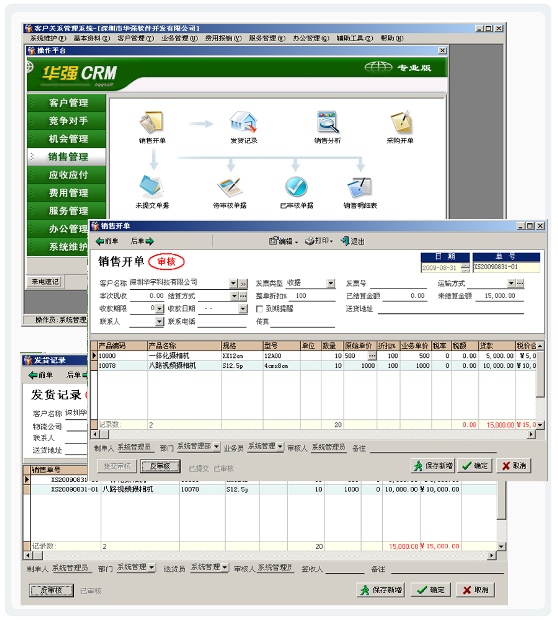
Task: Open the 帮助 menu
Action: tap(392, 38)
